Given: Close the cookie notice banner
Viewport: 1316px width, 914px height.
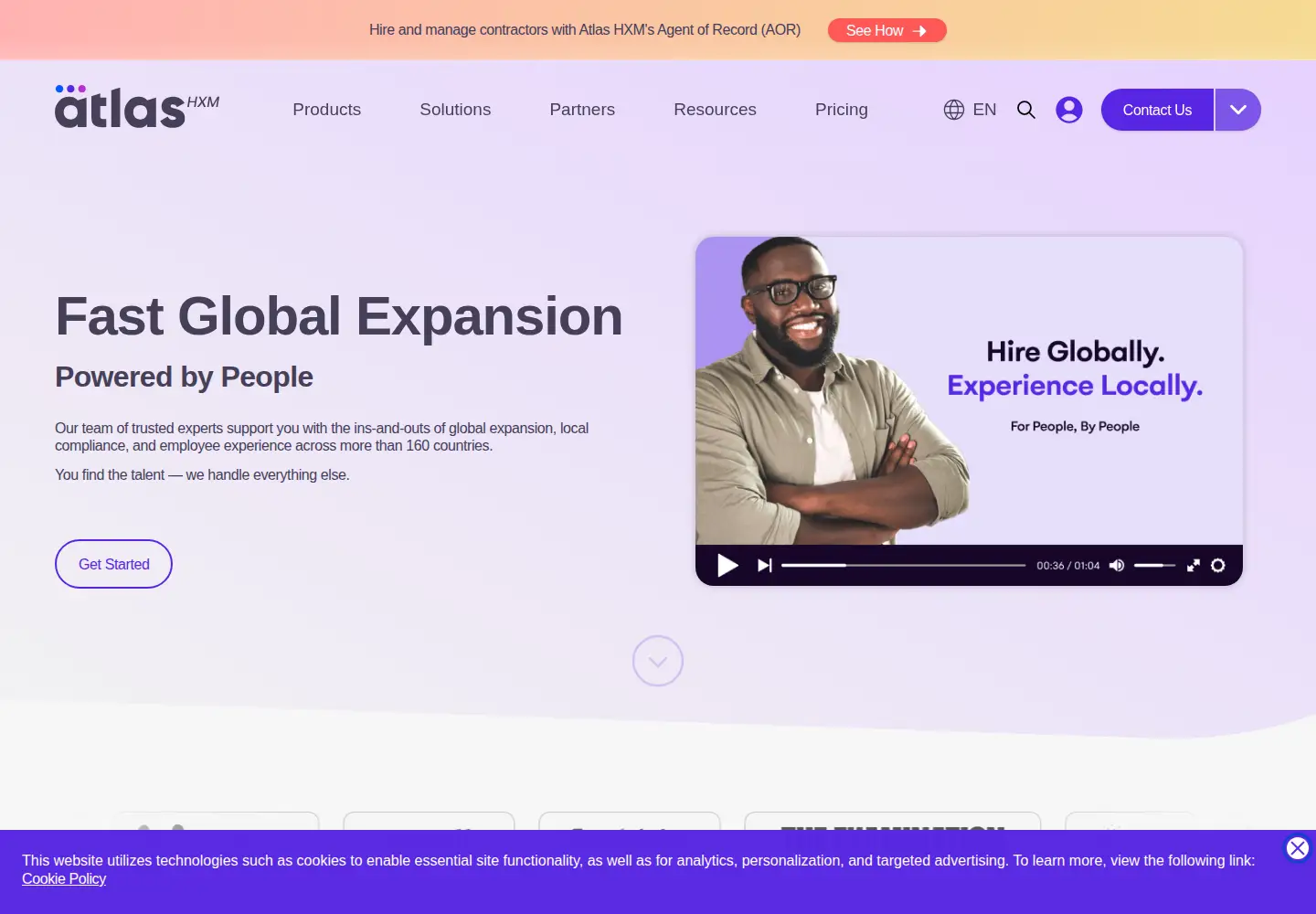Looking at the screenshot, I should point(1297,848).
